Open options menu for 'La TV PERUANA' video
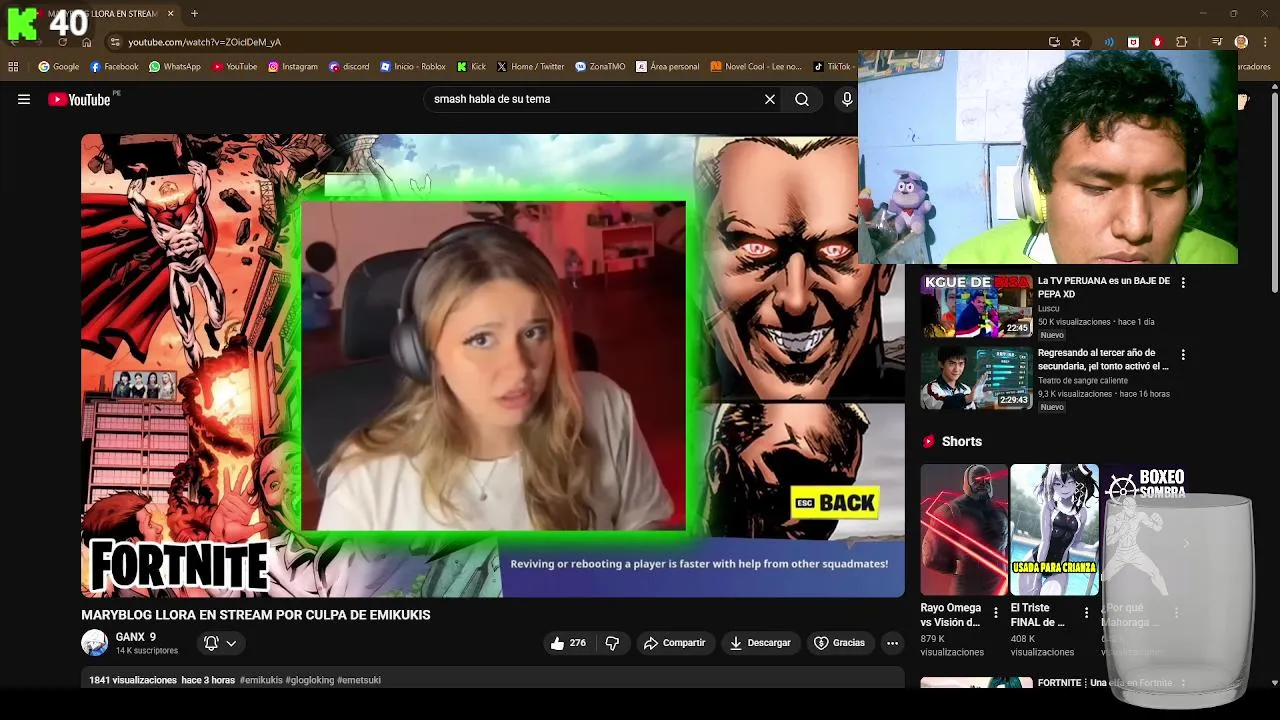Screen dimensions: 1280x720 pyautogui.click(x=1183, y=283)
